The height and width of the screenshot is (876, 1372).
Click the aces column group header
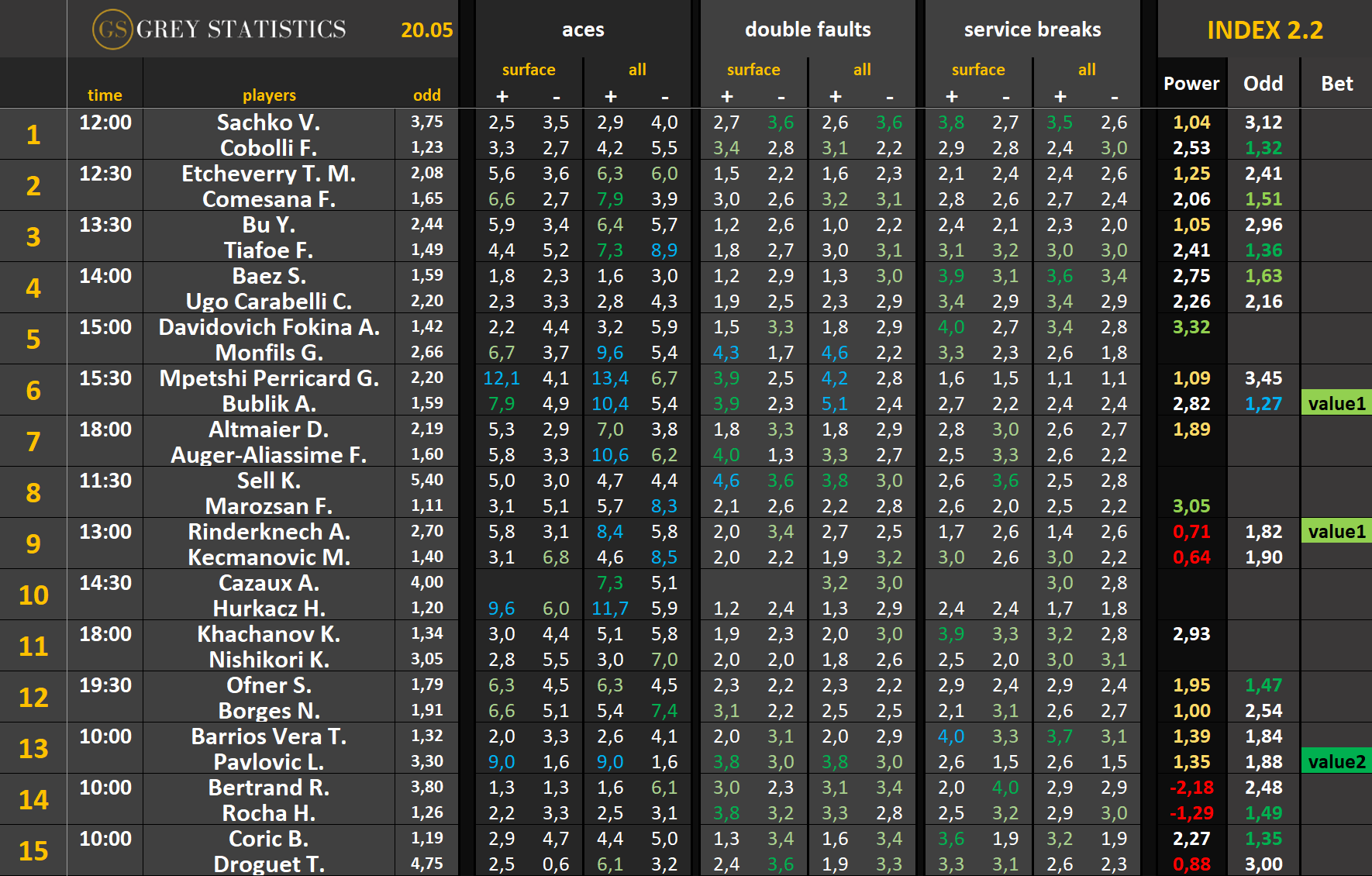(x=583, y=29)
